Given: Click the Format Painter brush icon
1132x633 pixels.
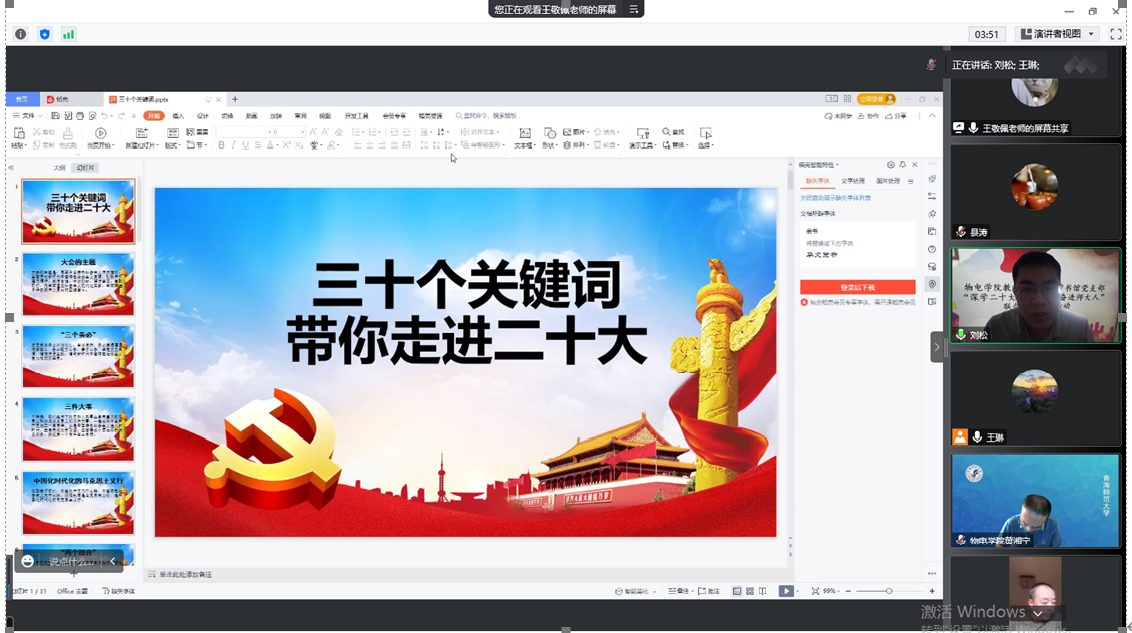Looking at the screenshot, I should [x=68, y=134].
